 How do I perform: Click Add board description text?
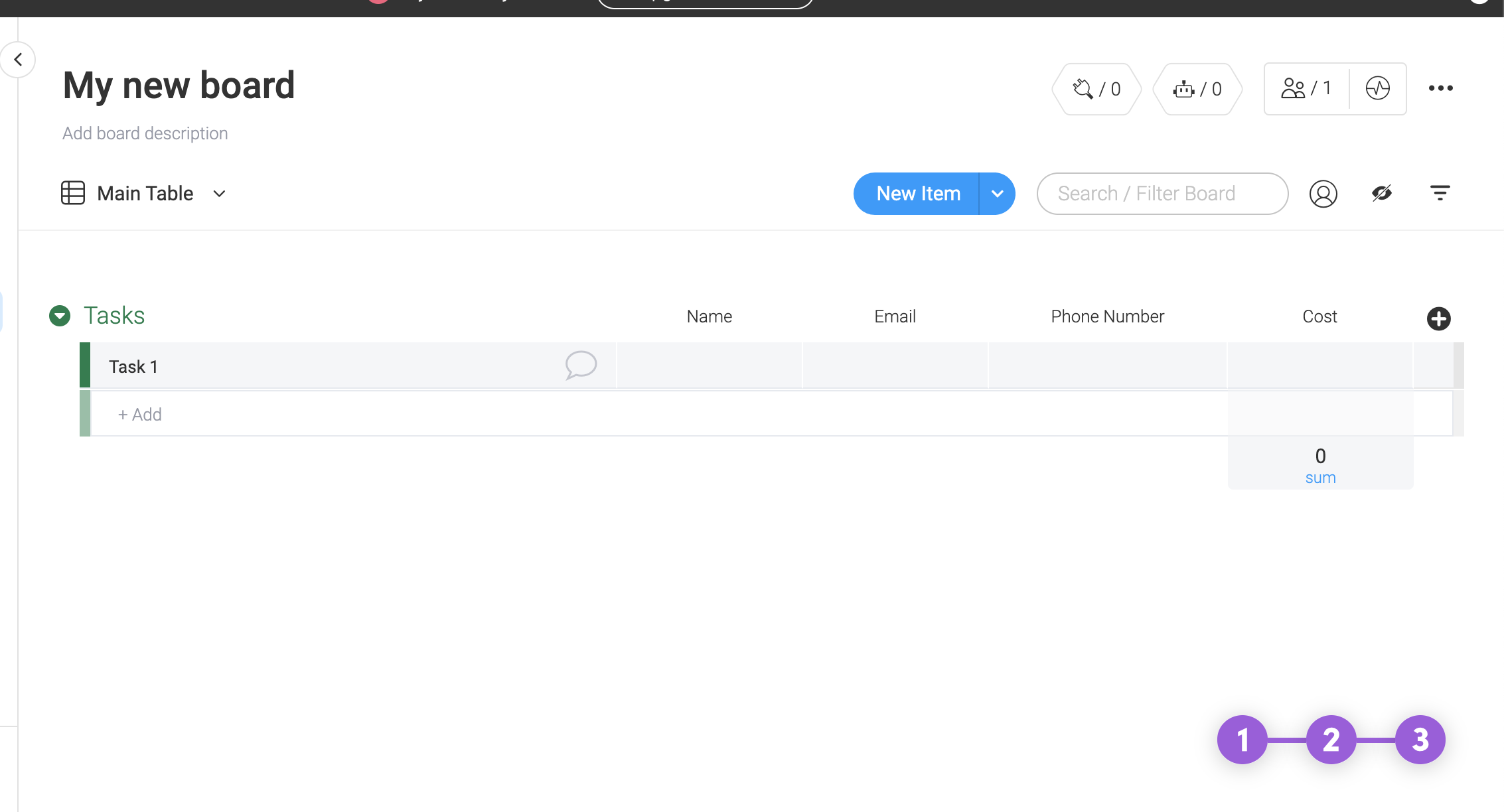(145, 133)
